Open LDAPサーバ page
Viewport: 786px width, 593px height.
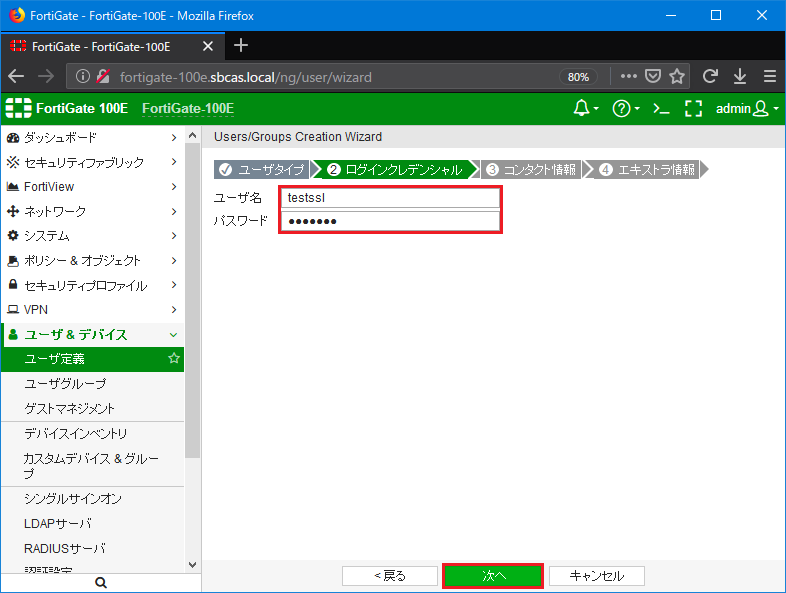pyautogui.click(x=92, y=523)
